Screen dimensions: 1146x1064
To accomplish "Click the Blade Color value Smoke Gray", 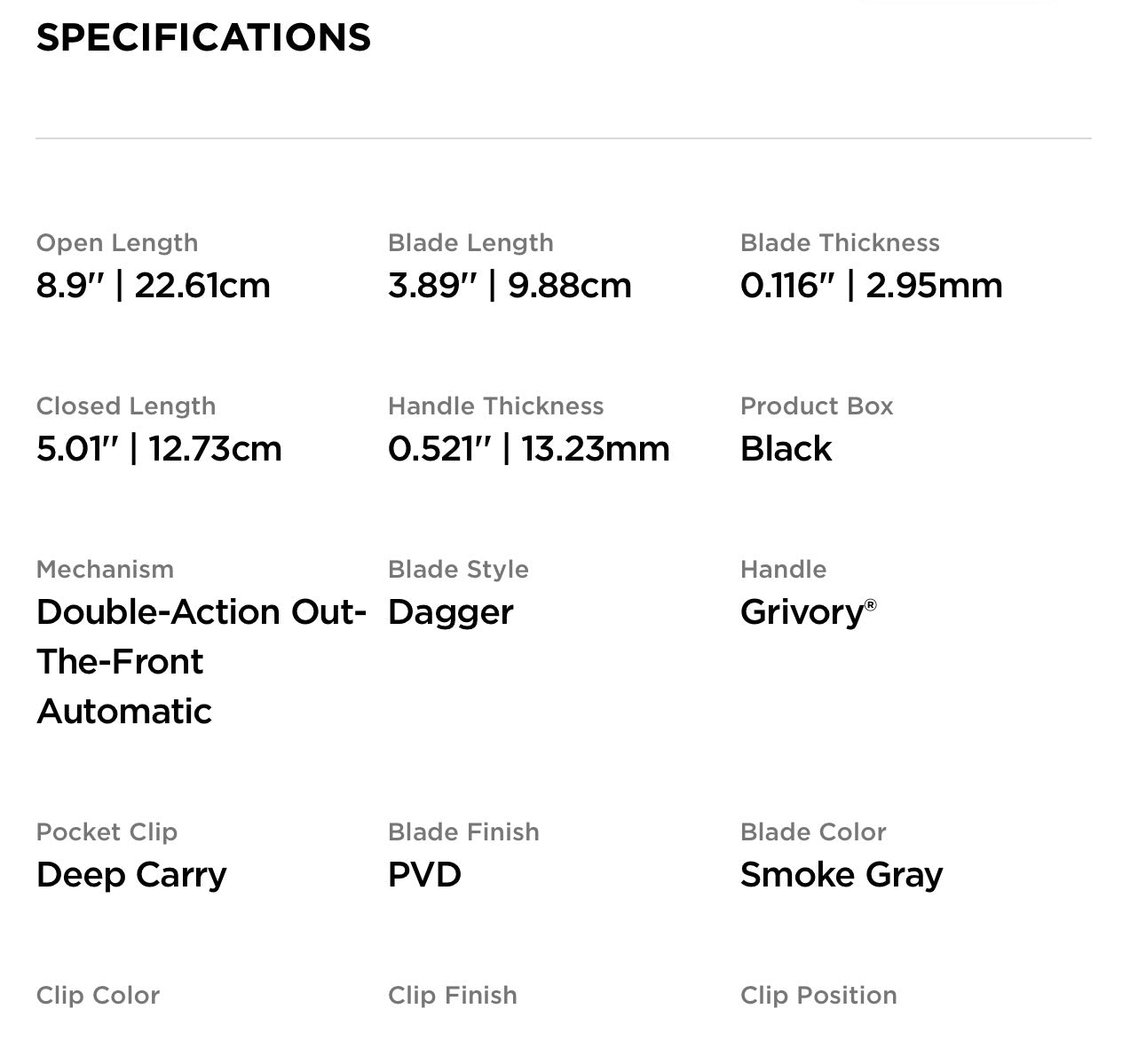I will (x=841, y=875).
